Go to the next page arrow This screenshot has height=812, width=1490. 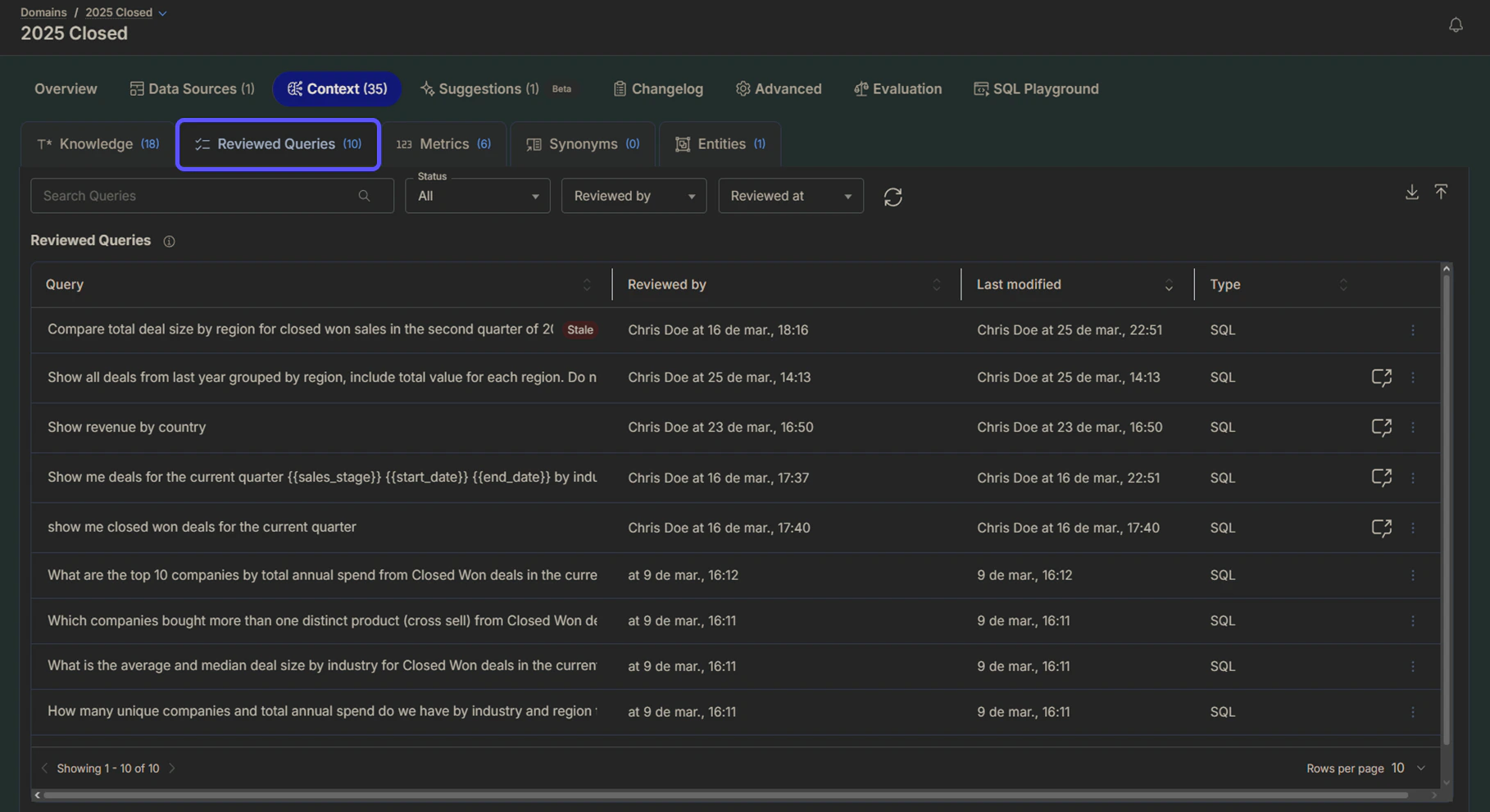click(172, 769)
